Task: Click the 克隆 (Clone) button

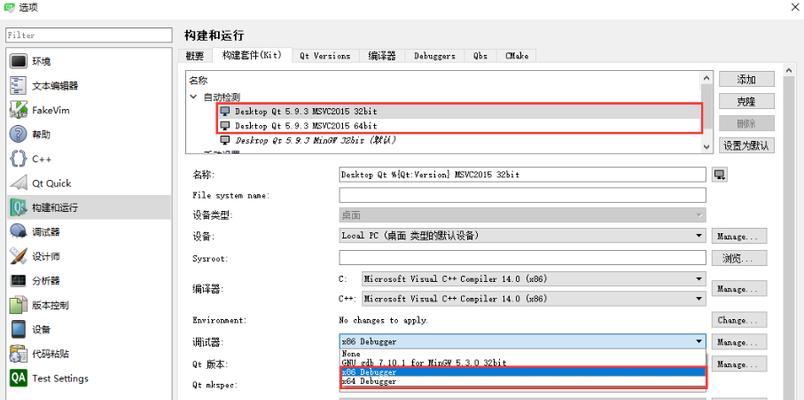Action: coord(747,102)
